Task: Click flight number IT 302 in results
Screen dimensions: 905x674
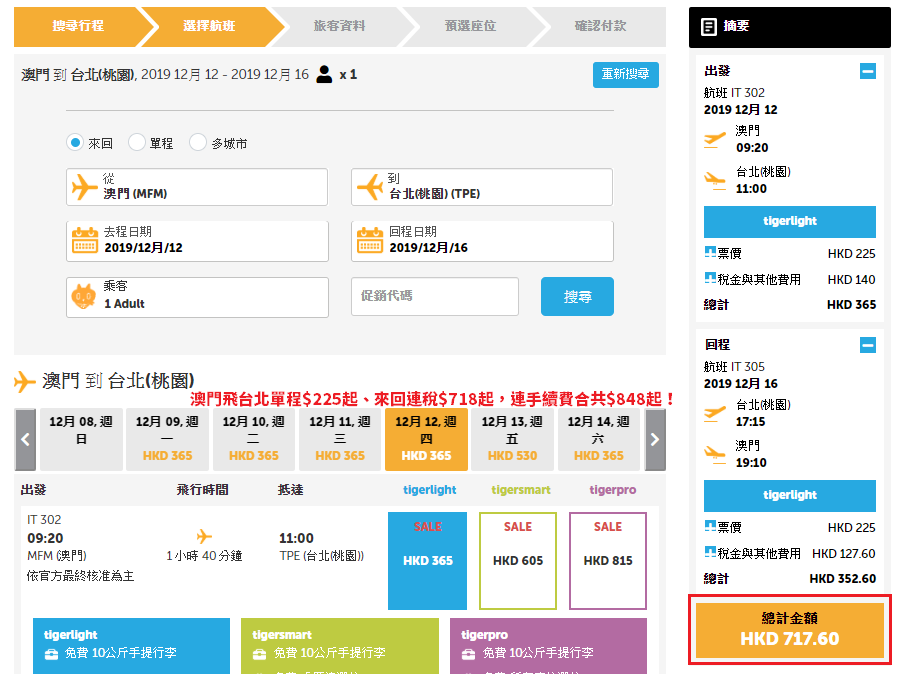Action: pos(44,520)
